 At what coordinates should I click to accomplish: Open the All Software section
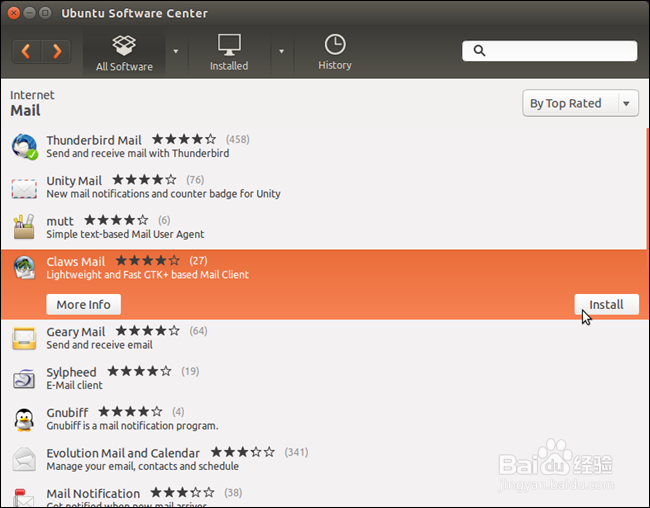(x=124, y=53)
